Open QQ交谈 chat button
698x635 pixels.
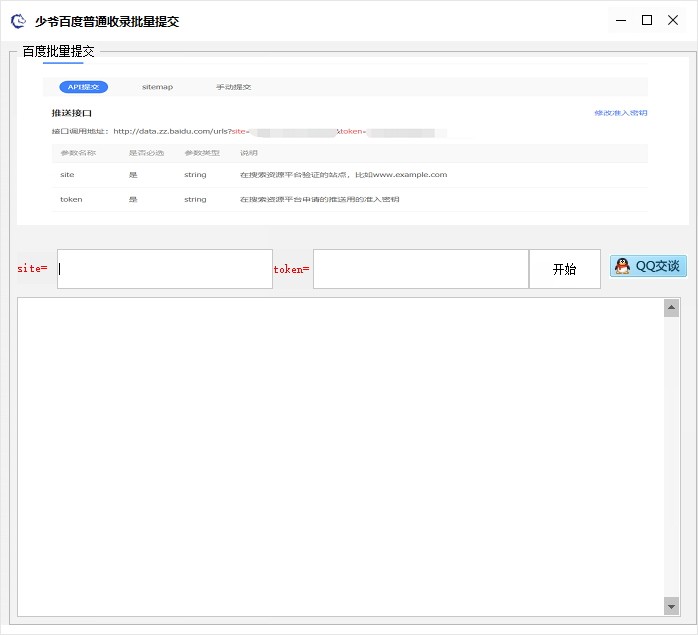[x=648, y=266]
